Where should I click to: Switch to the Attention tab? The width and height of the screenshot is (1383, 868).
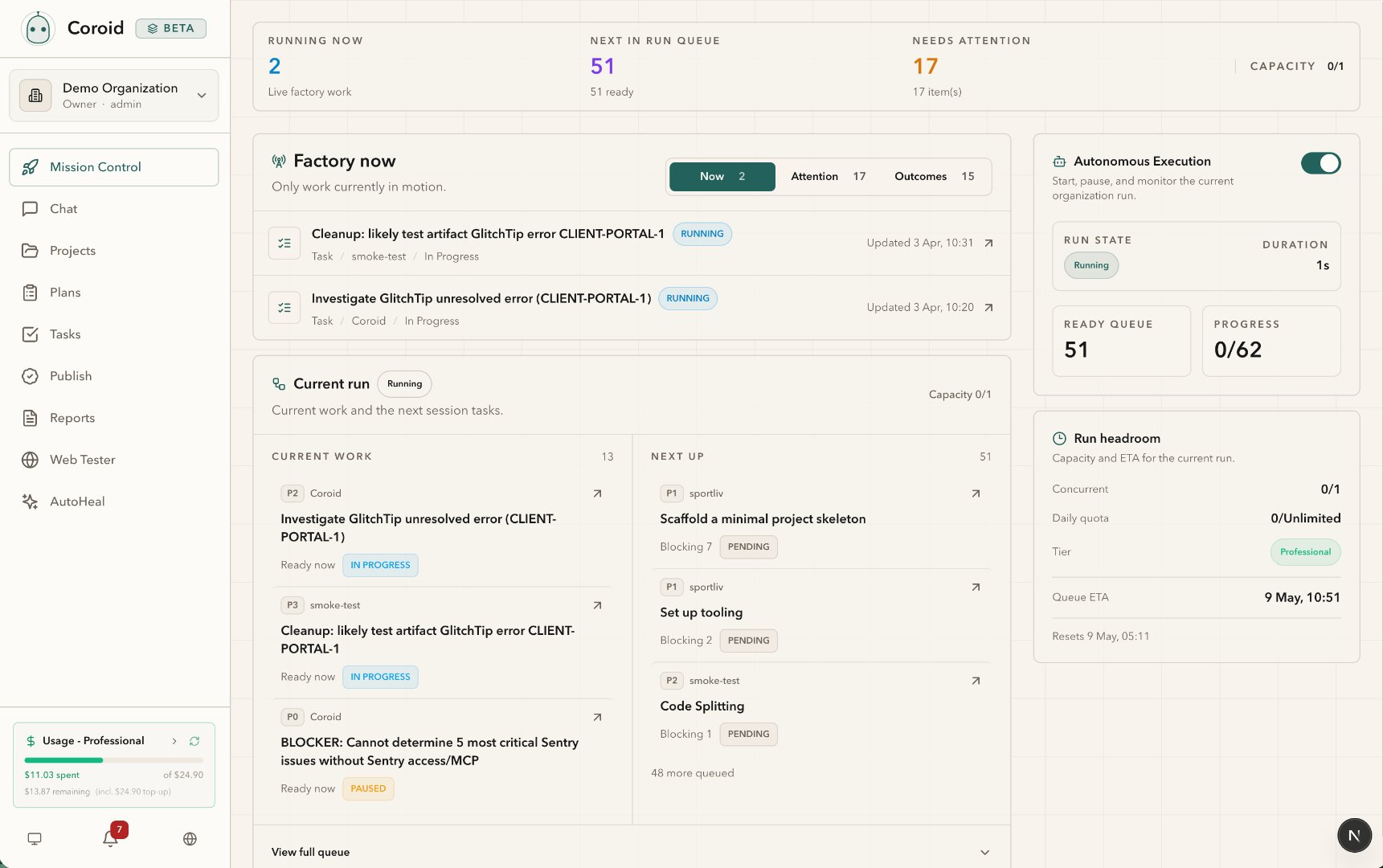click(828, 177)
